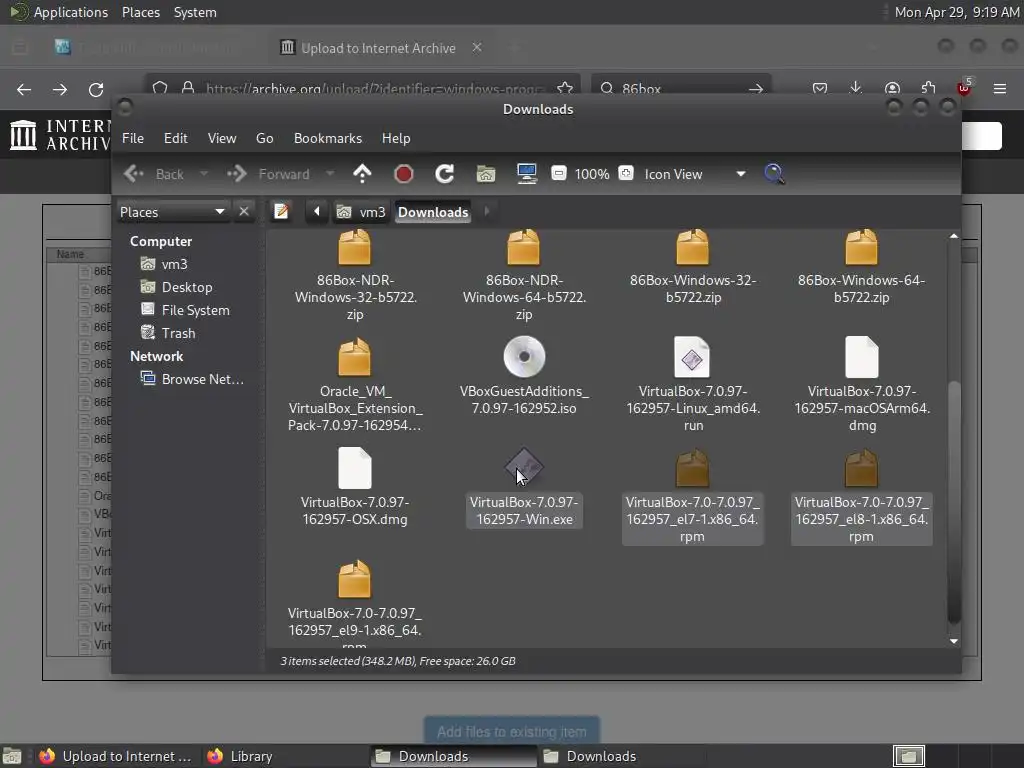The width and height of the screenshot is (1024, 768).
Task: Open the Places sidebar selector dropdown
Action: pyautogui.click(x=173, y=212)
